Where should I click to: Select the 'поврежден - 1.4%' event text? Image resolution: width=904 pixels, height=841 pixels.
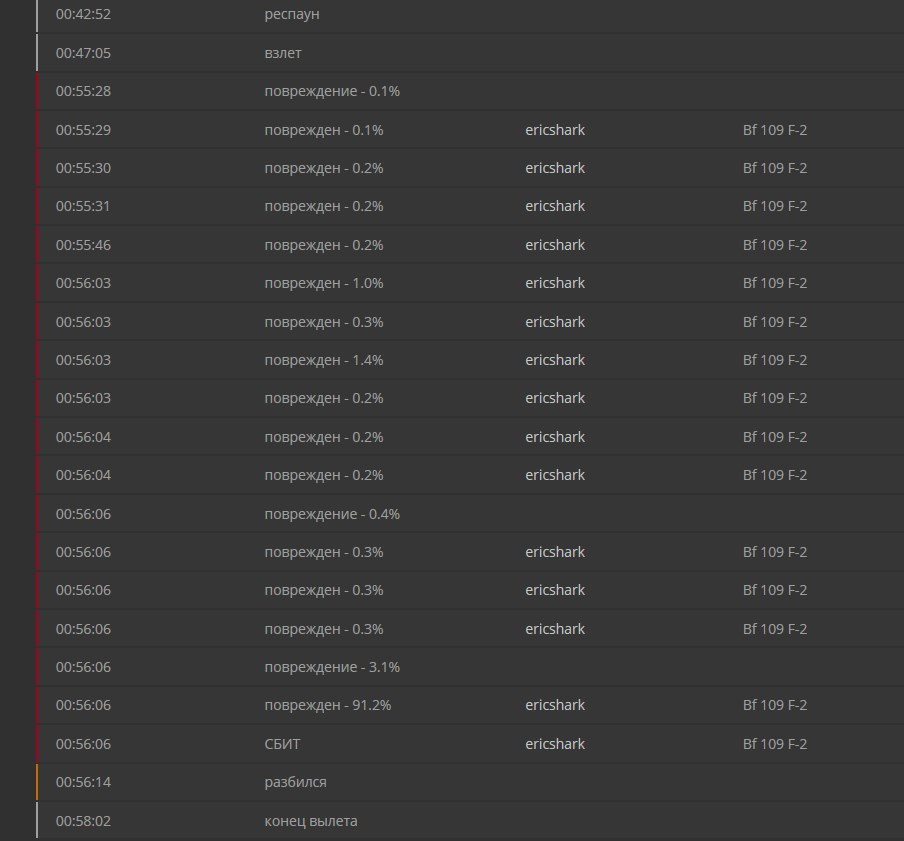(324, 361)
